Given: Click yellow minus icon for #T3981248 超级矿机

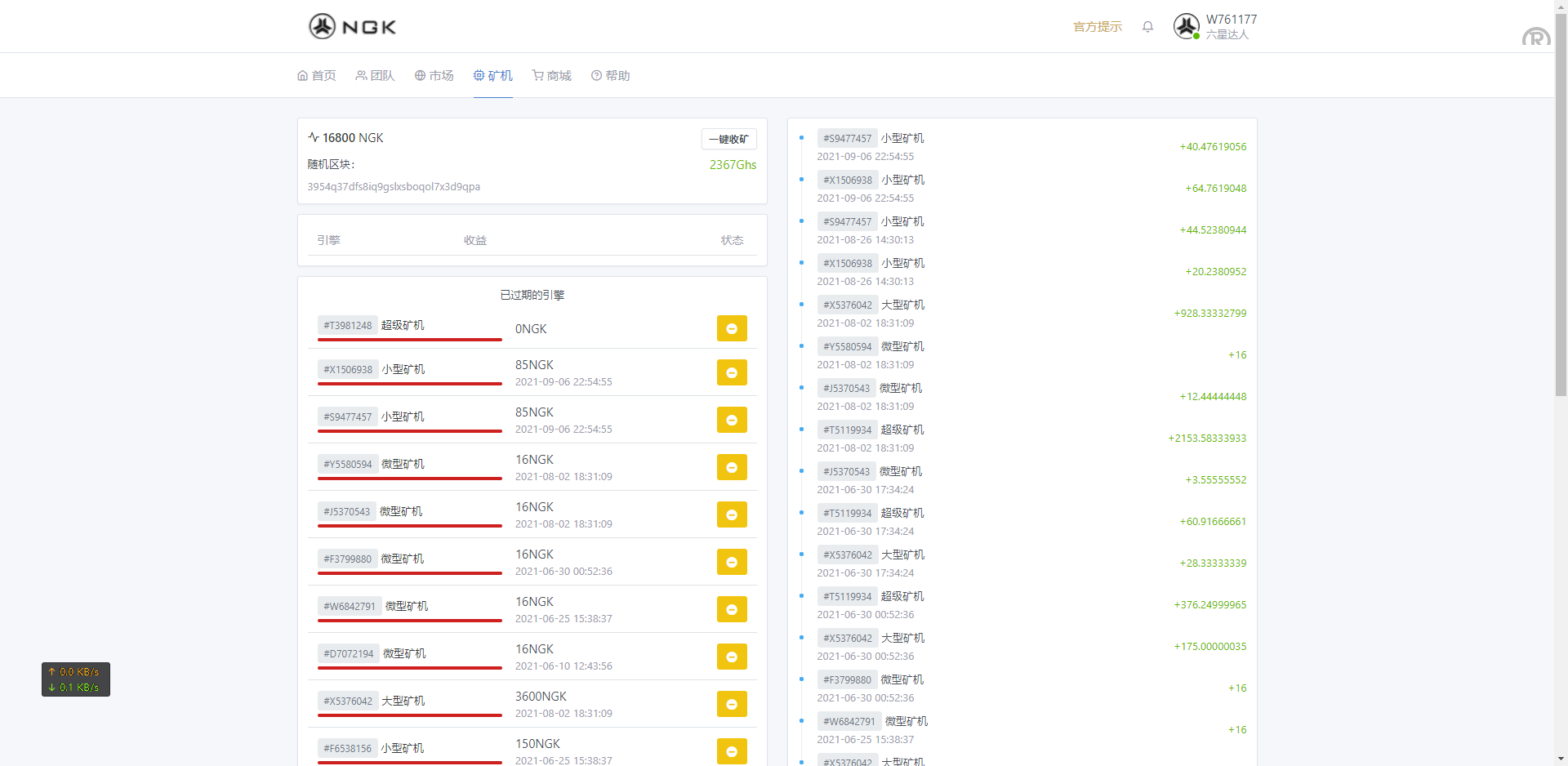Looking at the screenshot, I should [x=732, y=328].
